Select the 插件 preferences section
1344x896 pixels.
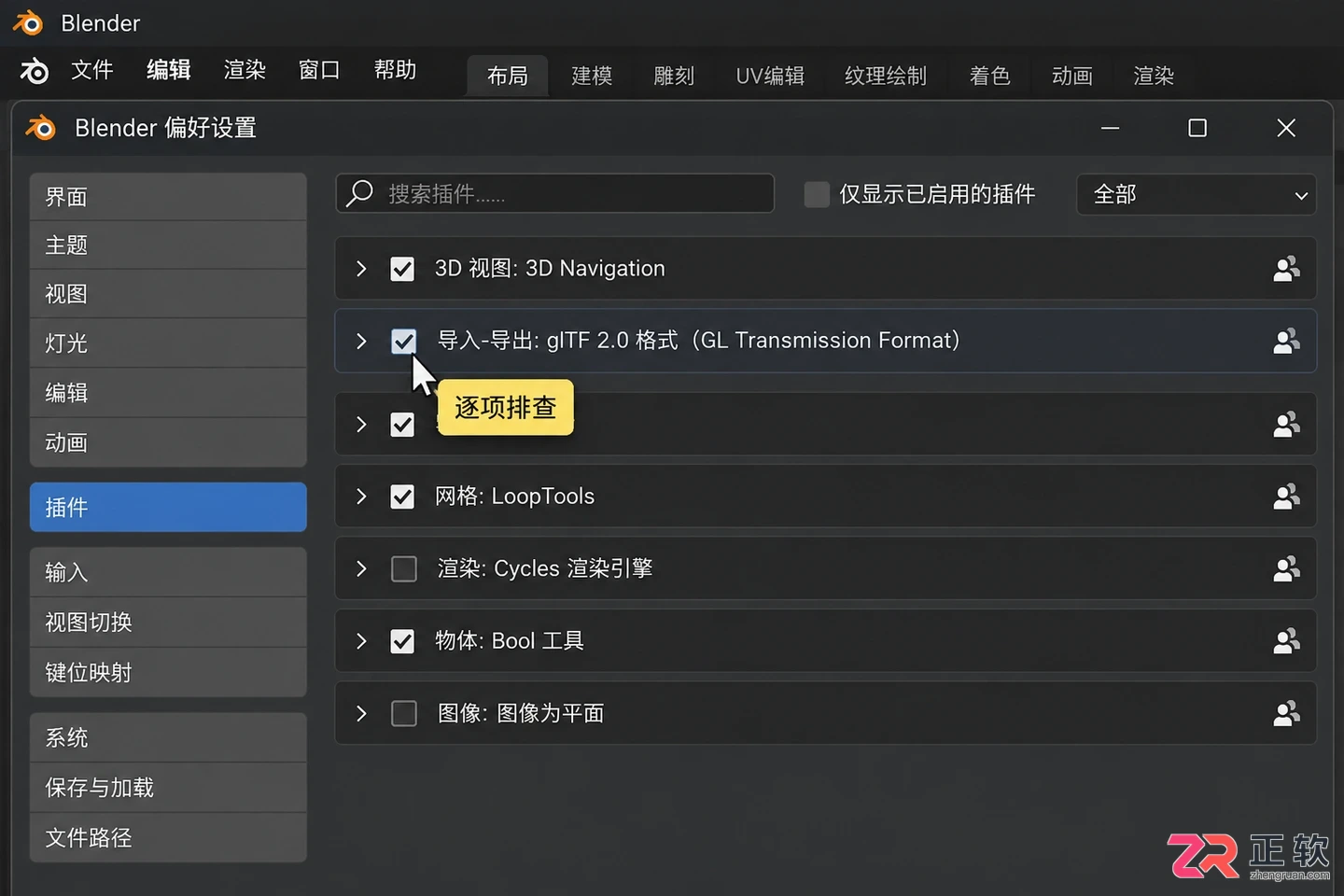click(x=168, y=507)
